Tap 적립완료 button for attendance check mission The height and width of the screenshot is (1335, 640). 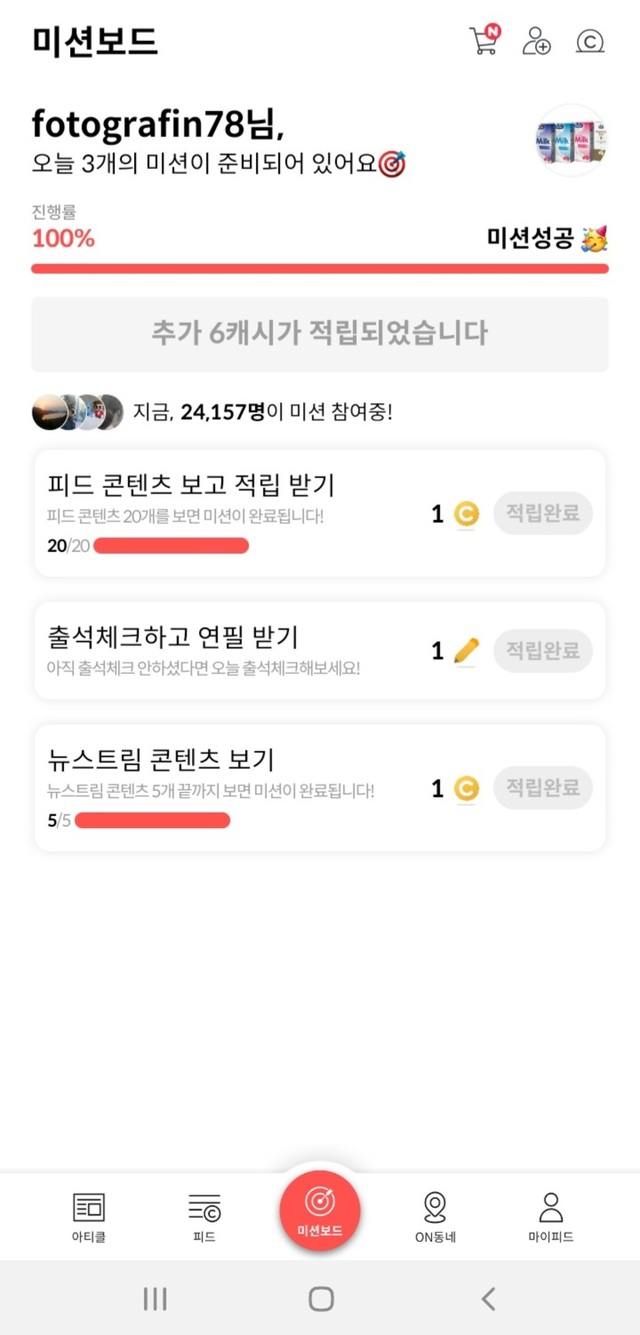[543, 651]
